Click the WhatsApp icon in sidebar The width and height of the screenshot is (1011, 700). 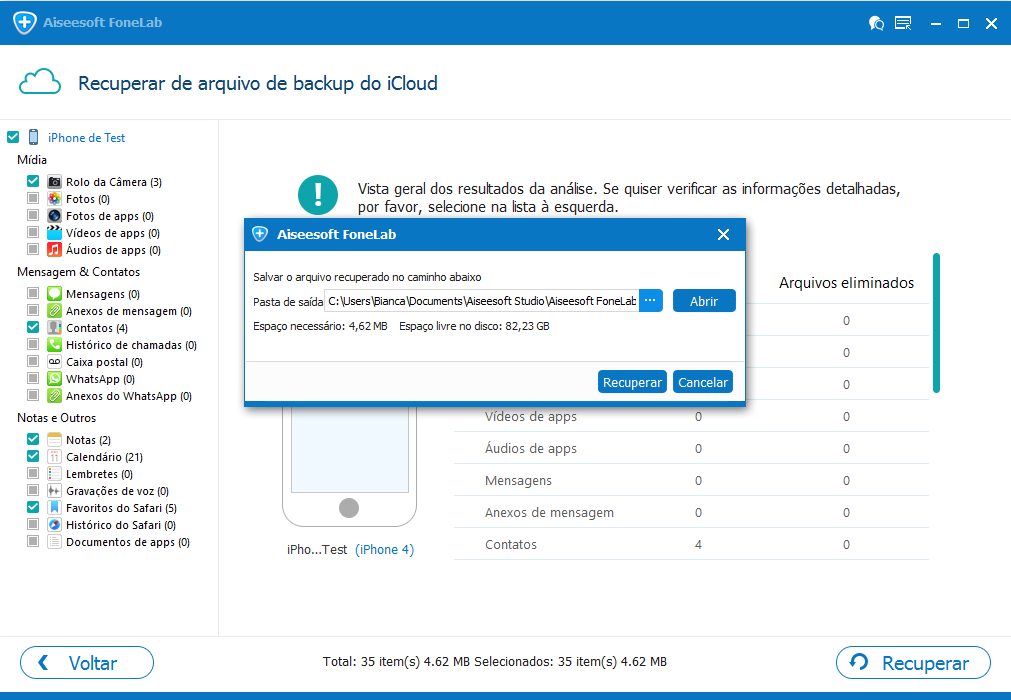55,379
